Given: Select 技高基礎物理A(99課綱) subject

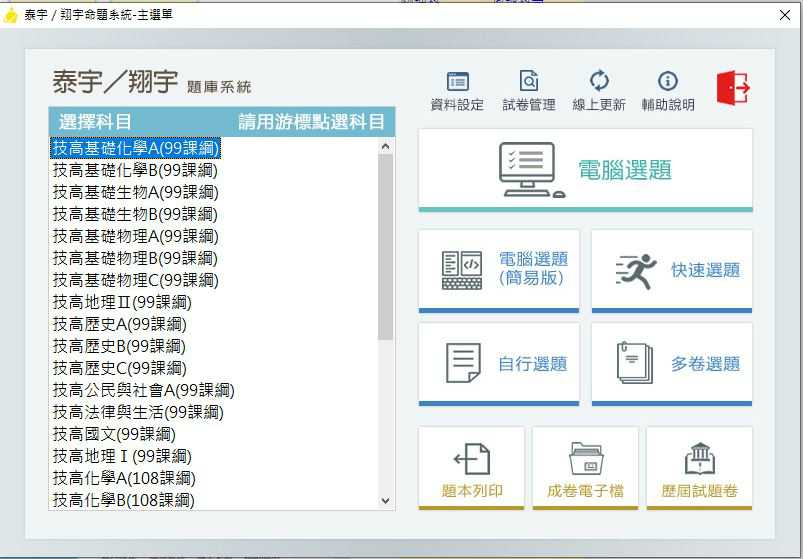Looking at the screenshot, I should 136,236.
